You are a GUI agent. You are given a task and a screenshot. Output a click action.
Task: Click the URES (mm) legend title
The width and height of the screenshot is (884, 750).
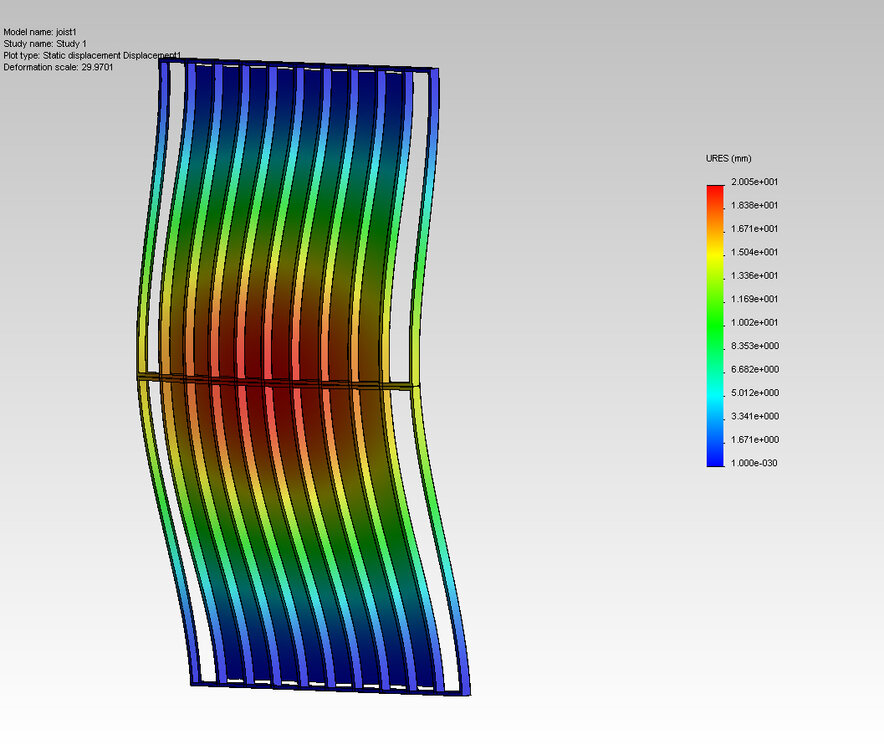(728, 158)
